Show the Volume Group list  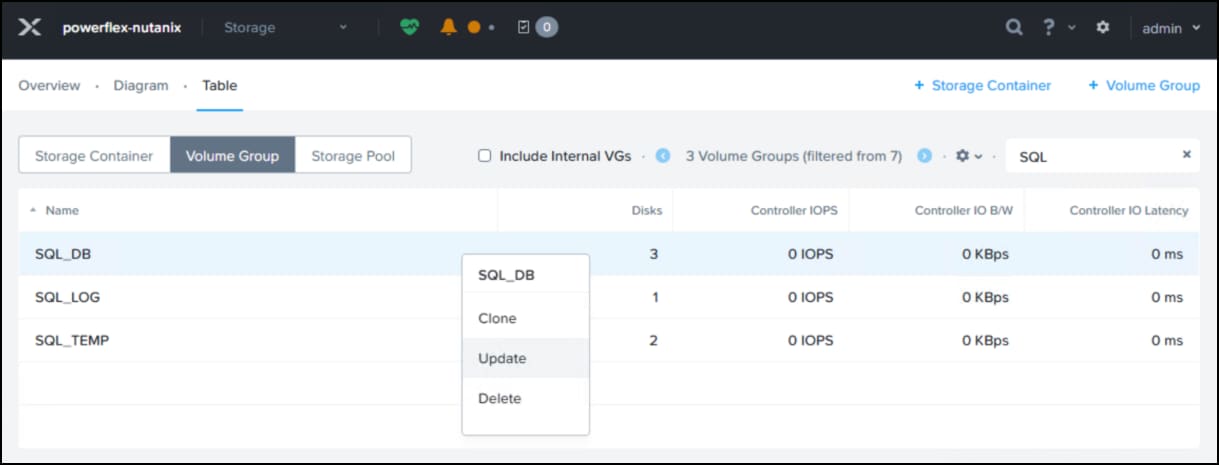232,156
